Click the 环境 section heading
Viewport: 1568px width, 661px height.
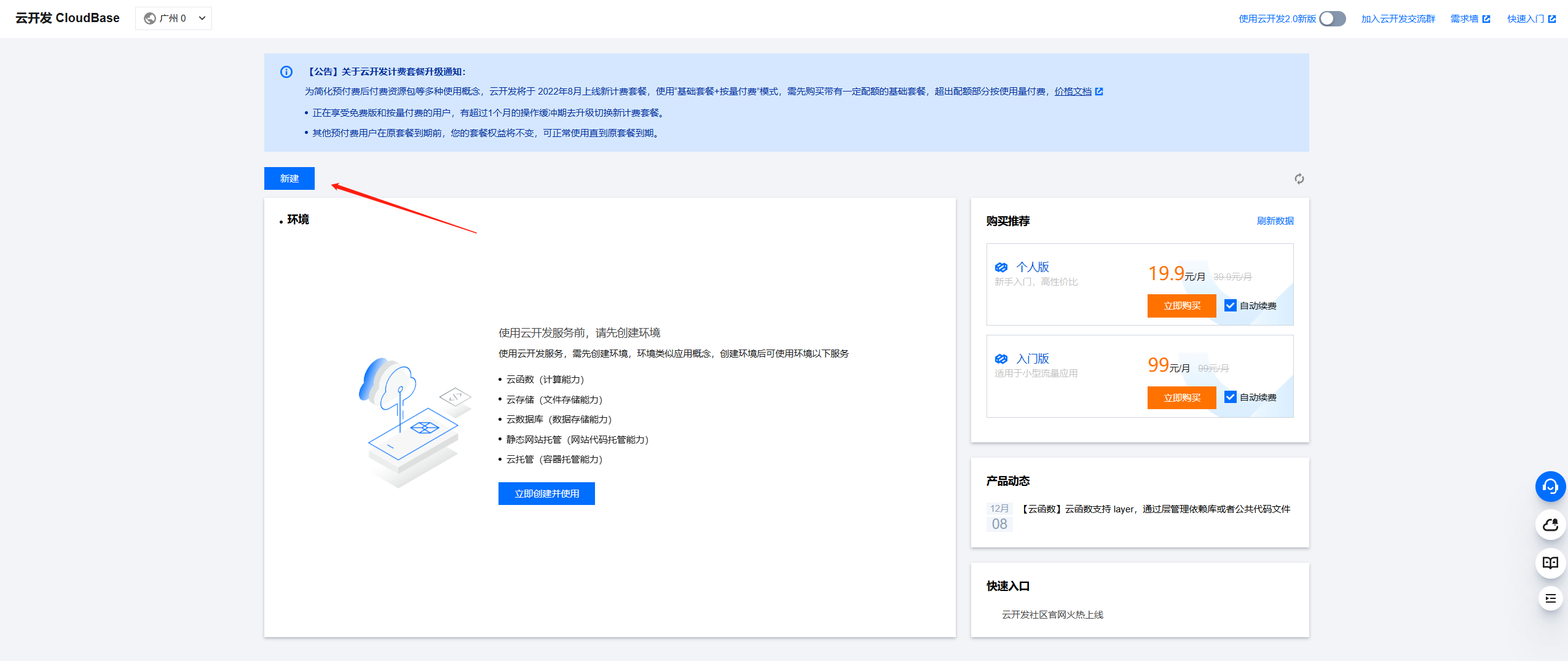pos(298,220)
